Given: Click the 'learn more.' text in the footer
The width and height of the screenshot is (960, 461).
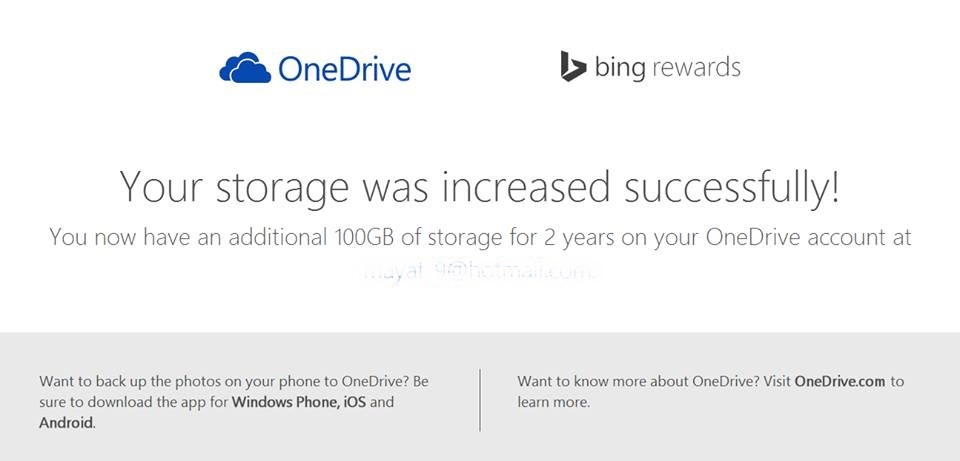Looking at the screenshot, I should pos(553,402).
